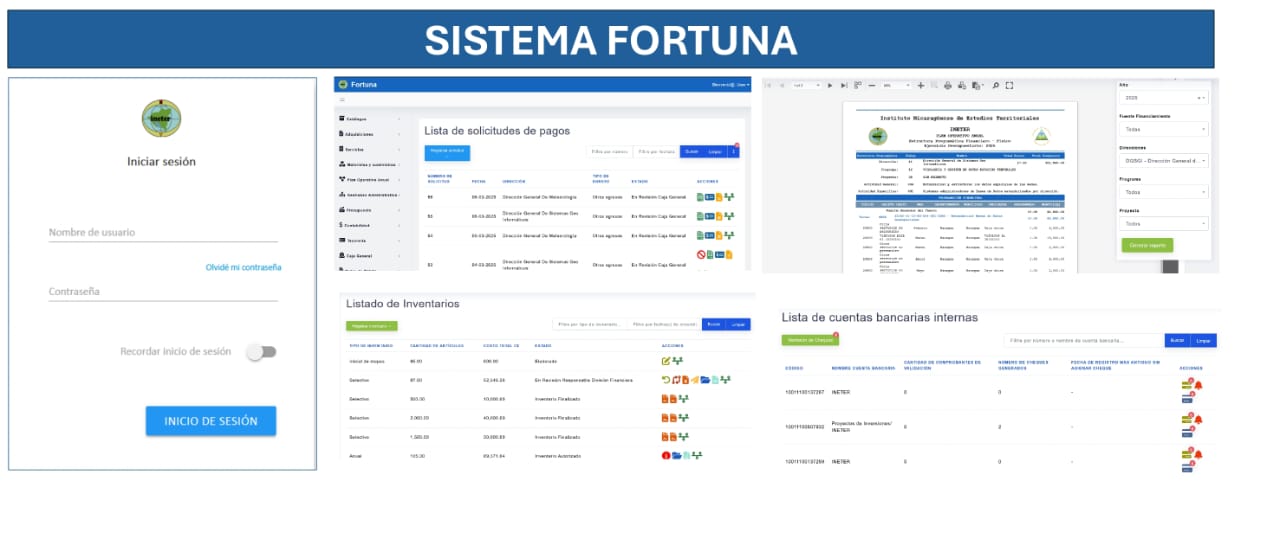Open Catálogos in the sidebar
1280x552 pixels.
369,119
